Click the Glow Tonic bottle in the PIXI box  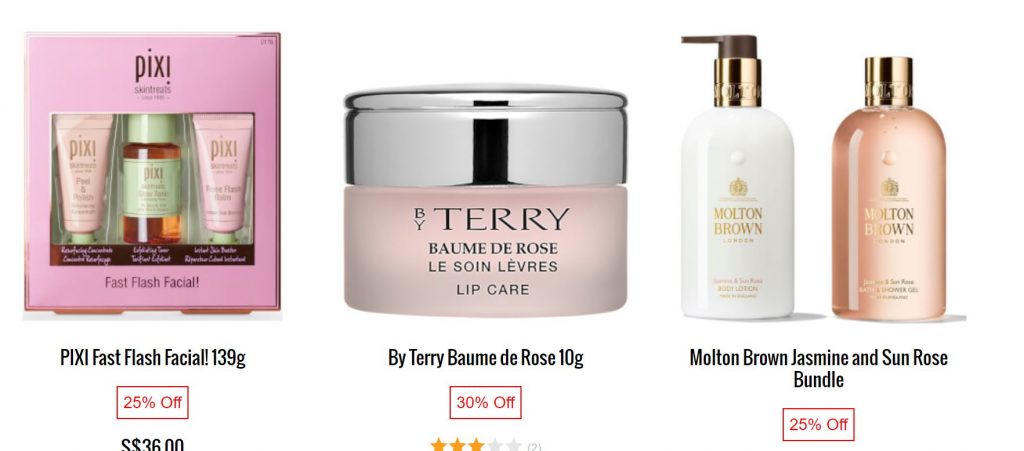[152, 179]
